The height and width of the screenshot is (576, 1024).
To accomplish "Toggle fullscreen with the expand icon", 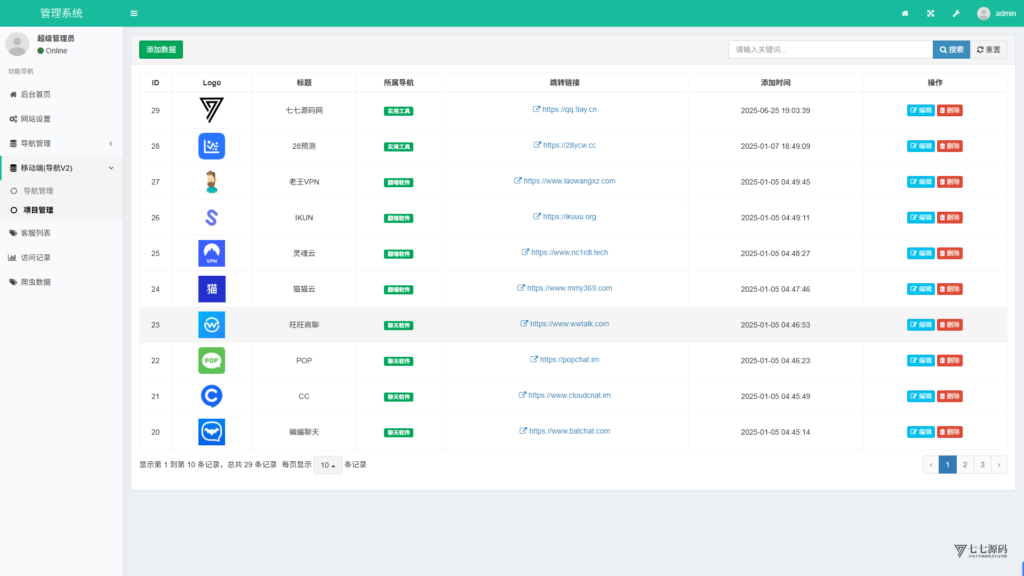I will click(931, 13).
